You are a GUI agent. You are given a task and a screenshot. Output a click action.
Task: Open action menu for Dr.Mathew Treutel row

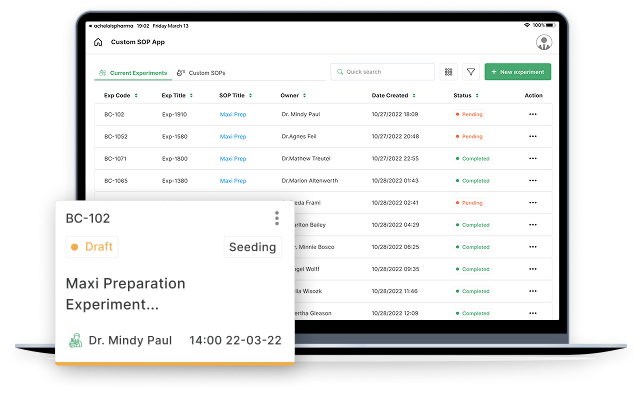[532, 158]
